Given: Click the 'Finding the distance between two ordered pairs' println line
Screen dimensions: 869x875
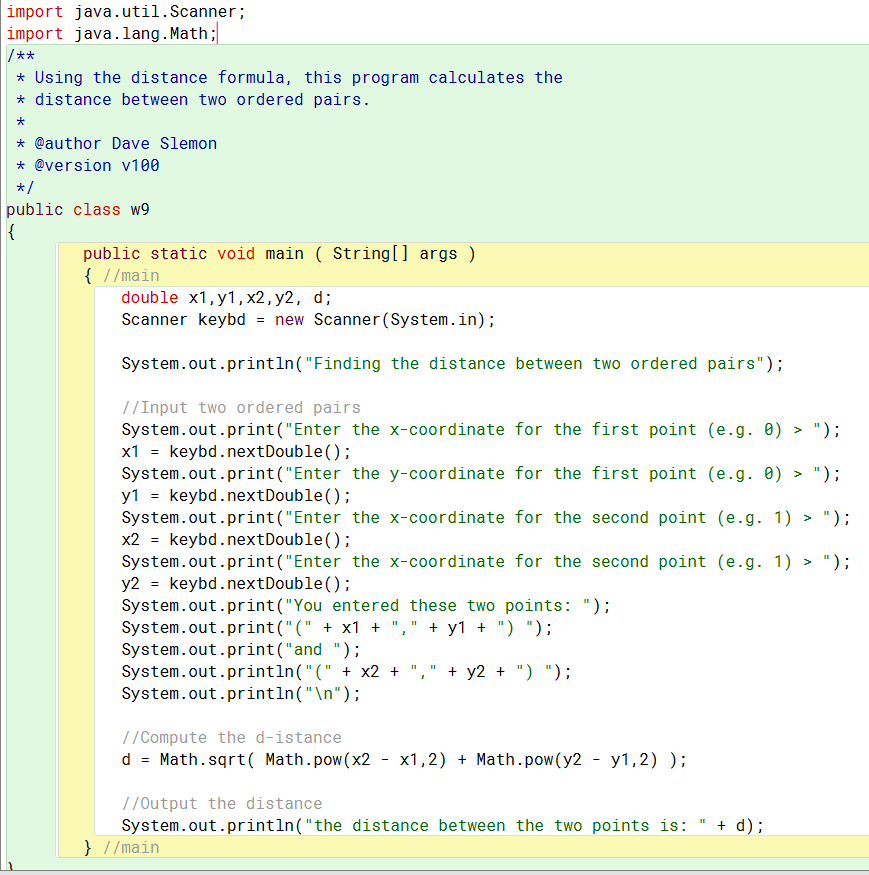Looking at the screenshot, I should point(453,364).
